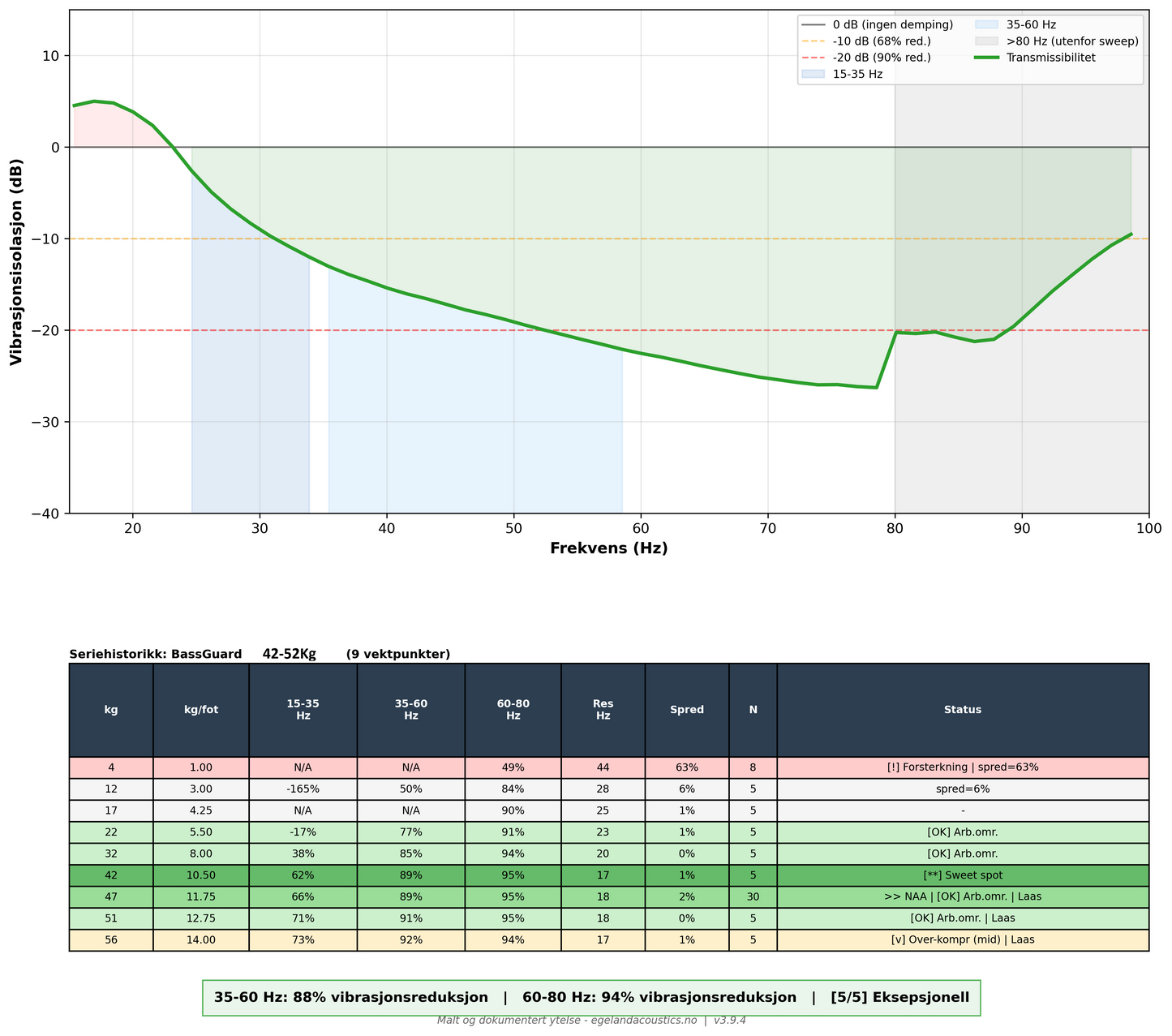This screenshot has height=1036, width=1172.
Task: Select the kg/fot column header
Action: tap(200, 710)
